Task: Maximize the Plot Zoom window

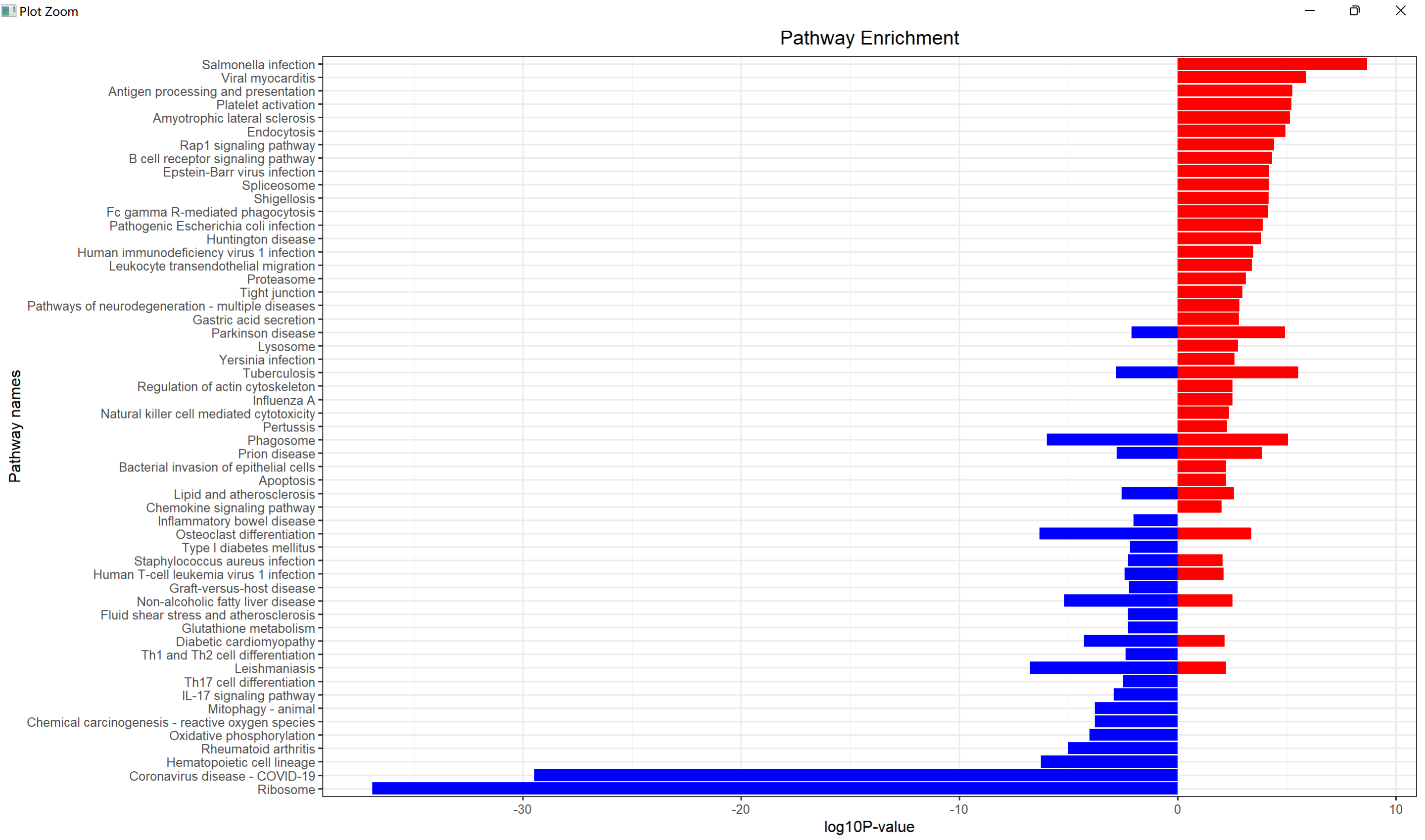Action: (1354, 11)
